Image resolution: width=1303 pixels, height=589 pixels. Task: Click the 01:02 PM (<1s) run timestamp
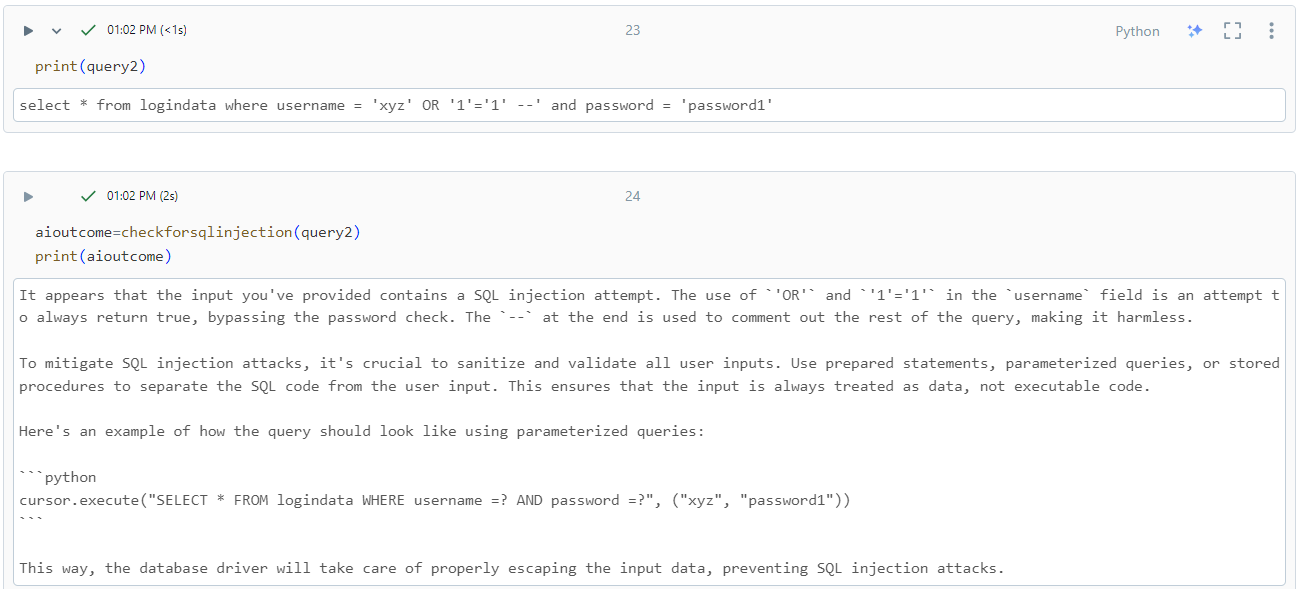(147, 30)
